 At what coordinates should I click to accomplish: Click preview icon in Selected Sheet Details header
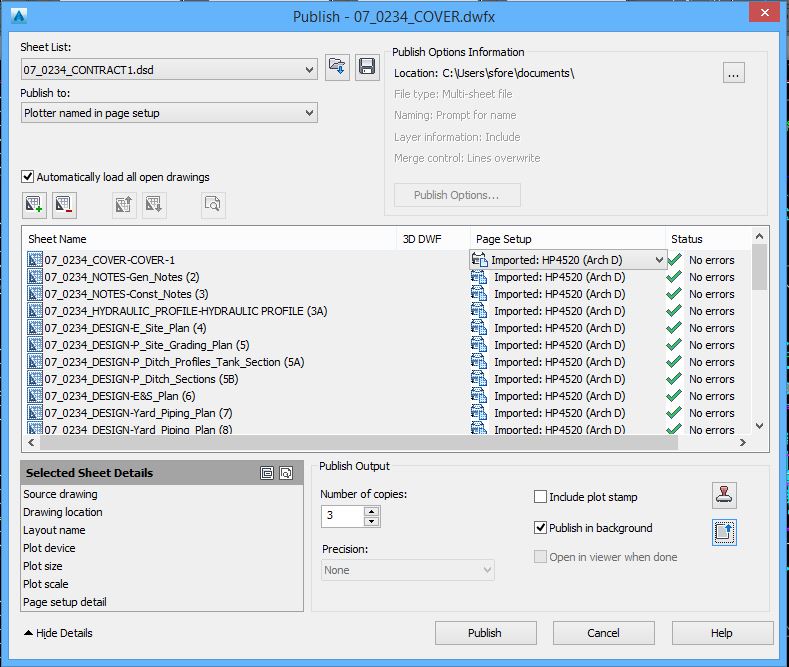[x=286, y=473]
